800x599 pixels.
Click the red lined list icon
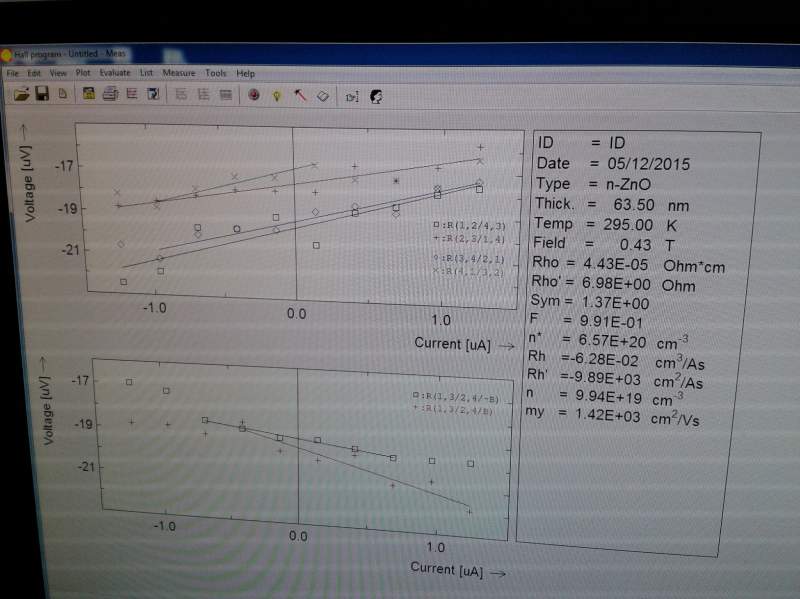coord(132,94)
